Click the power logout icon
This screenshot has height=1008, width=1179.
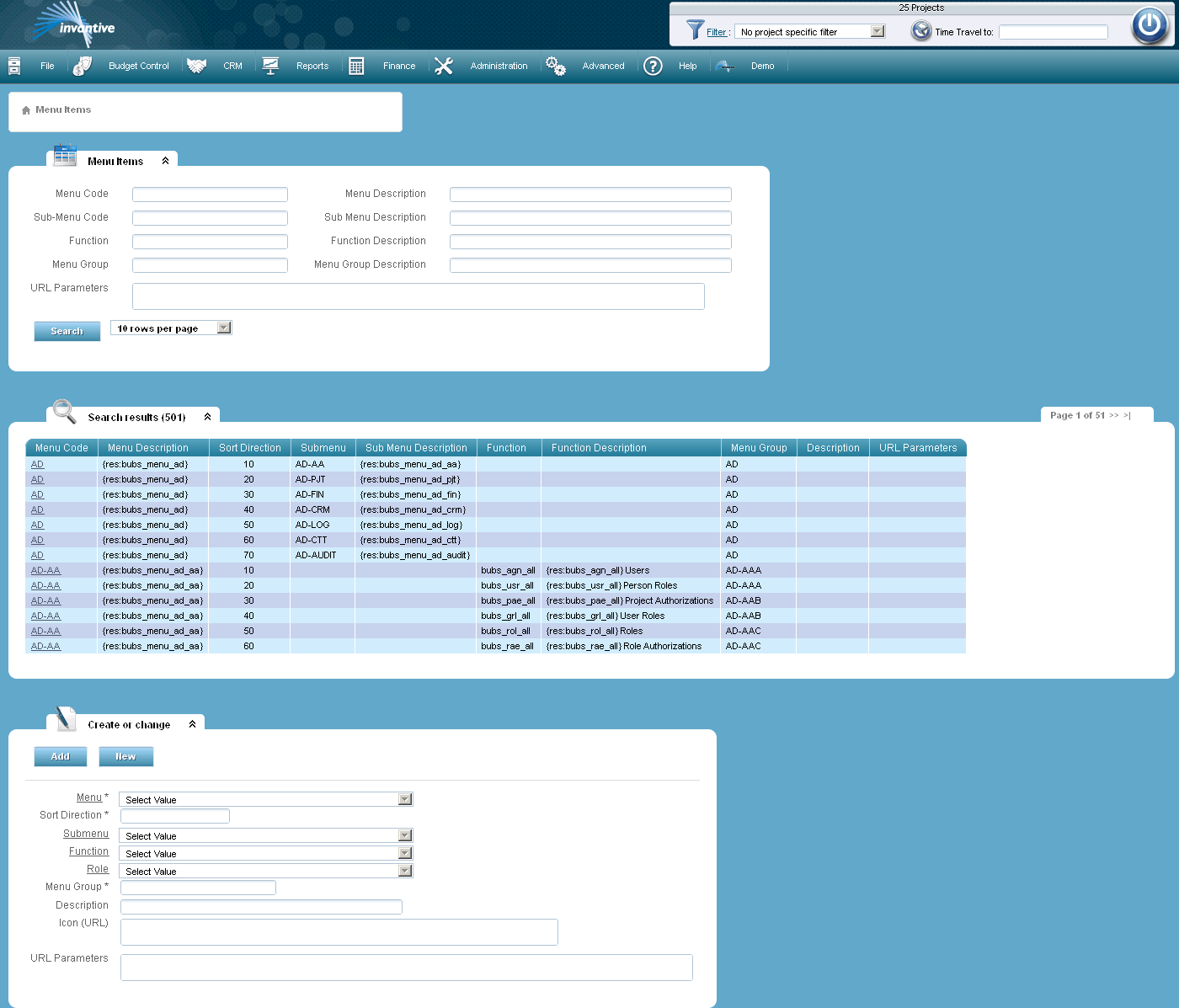(x=1149, y=25)
